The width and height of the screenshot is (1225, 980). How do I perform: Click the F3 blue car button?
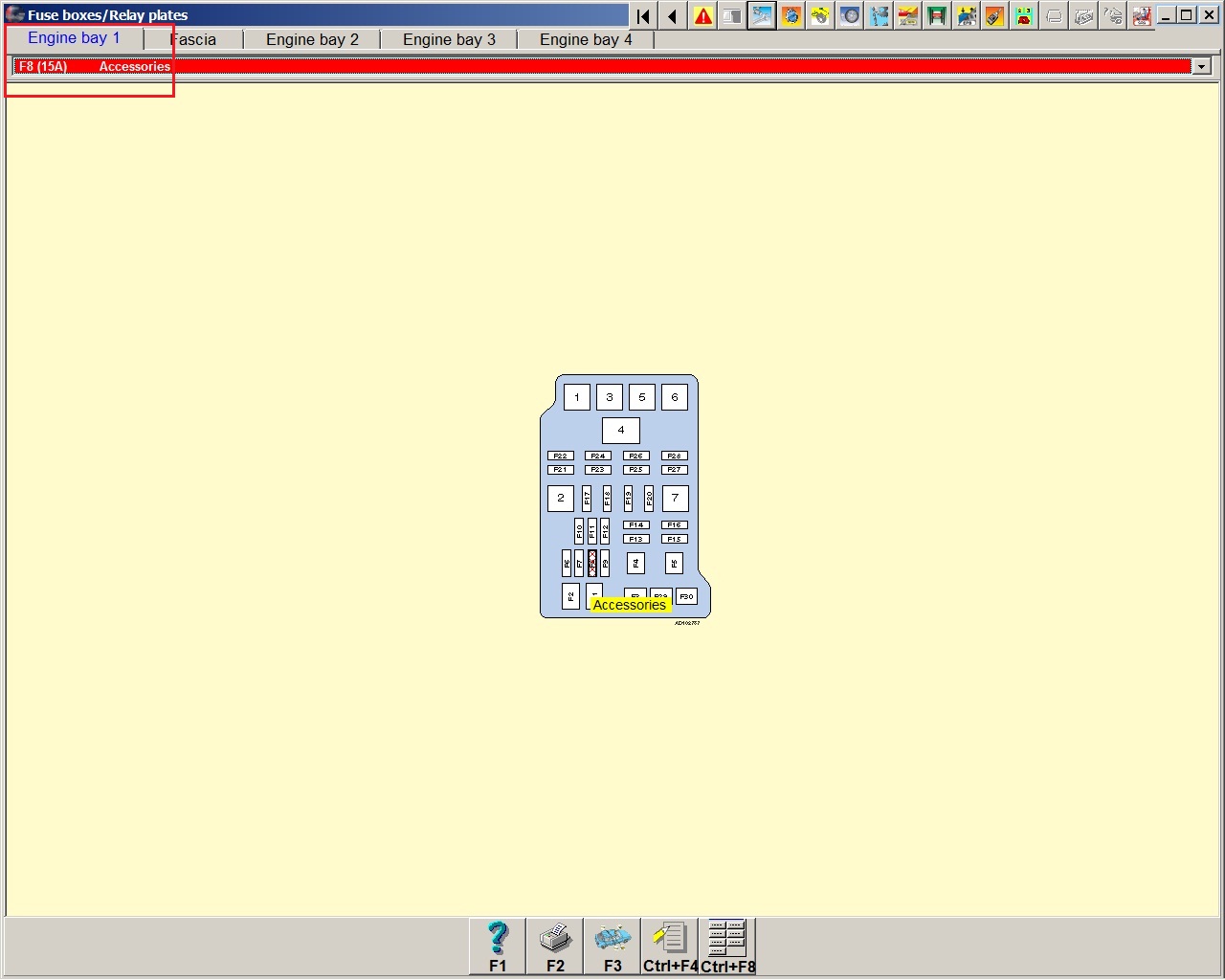coord(612,946)
